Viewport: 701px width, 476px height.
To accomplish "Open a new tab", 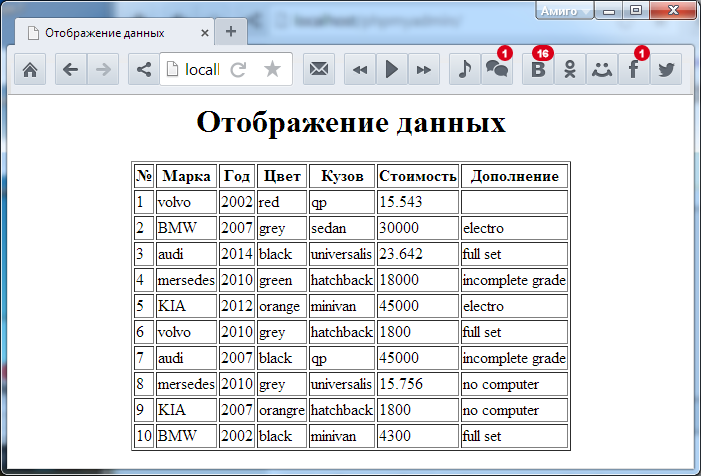I will (x=231, y=31).
